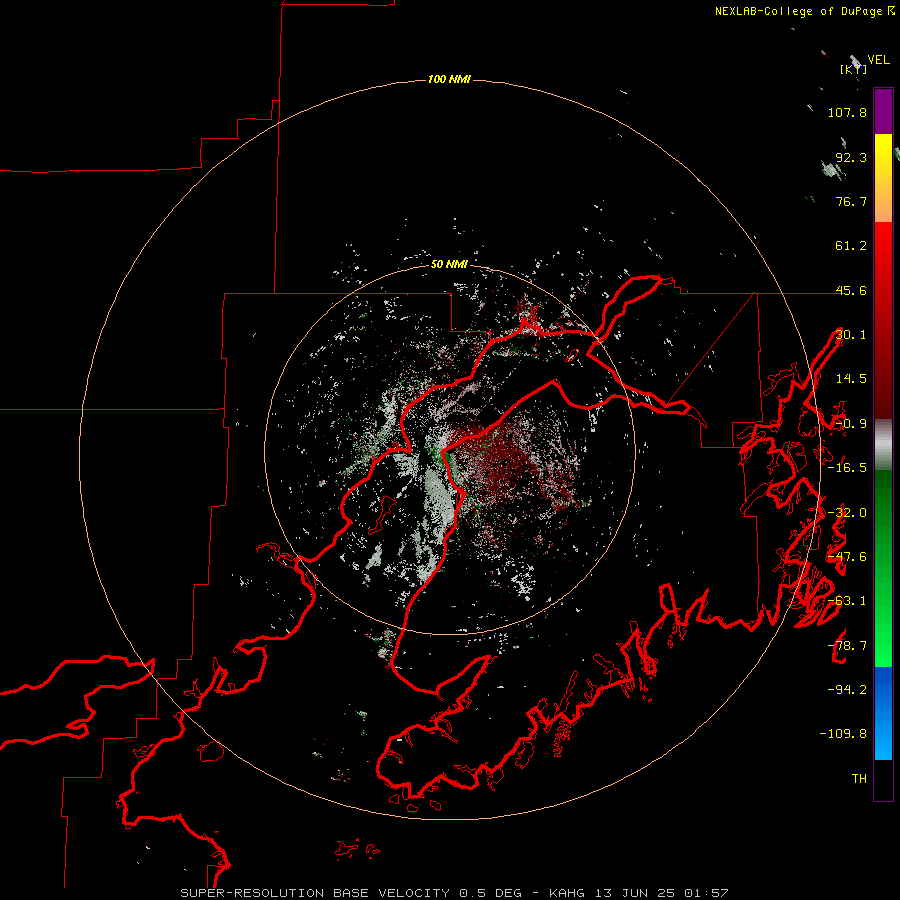Click the 50 NMI range ring label
This screenshot has height=900, width=900.
(449, 264)
